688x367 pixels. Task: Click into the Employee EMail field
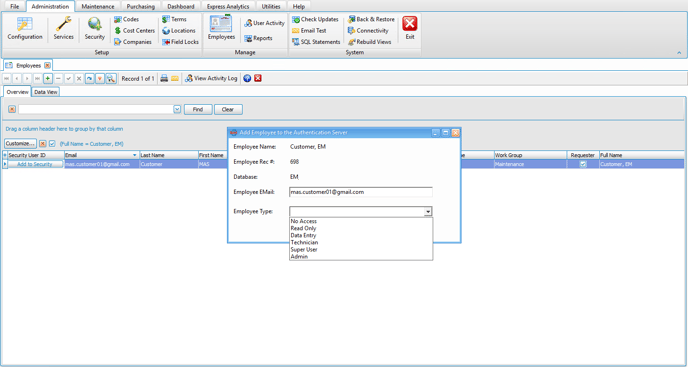(361, 192)
